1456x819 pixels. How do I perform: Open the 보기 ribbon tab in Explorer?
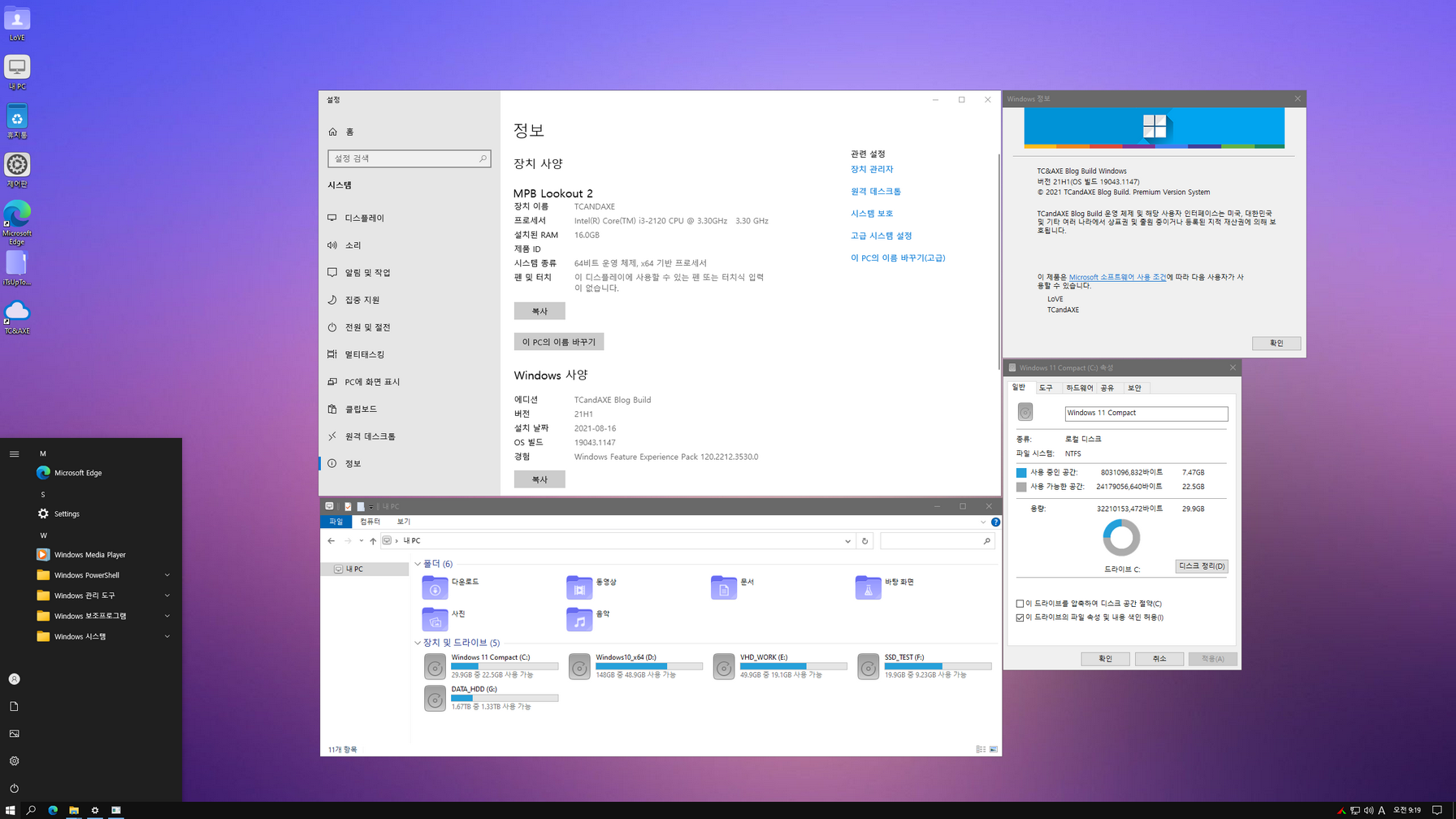404,522
